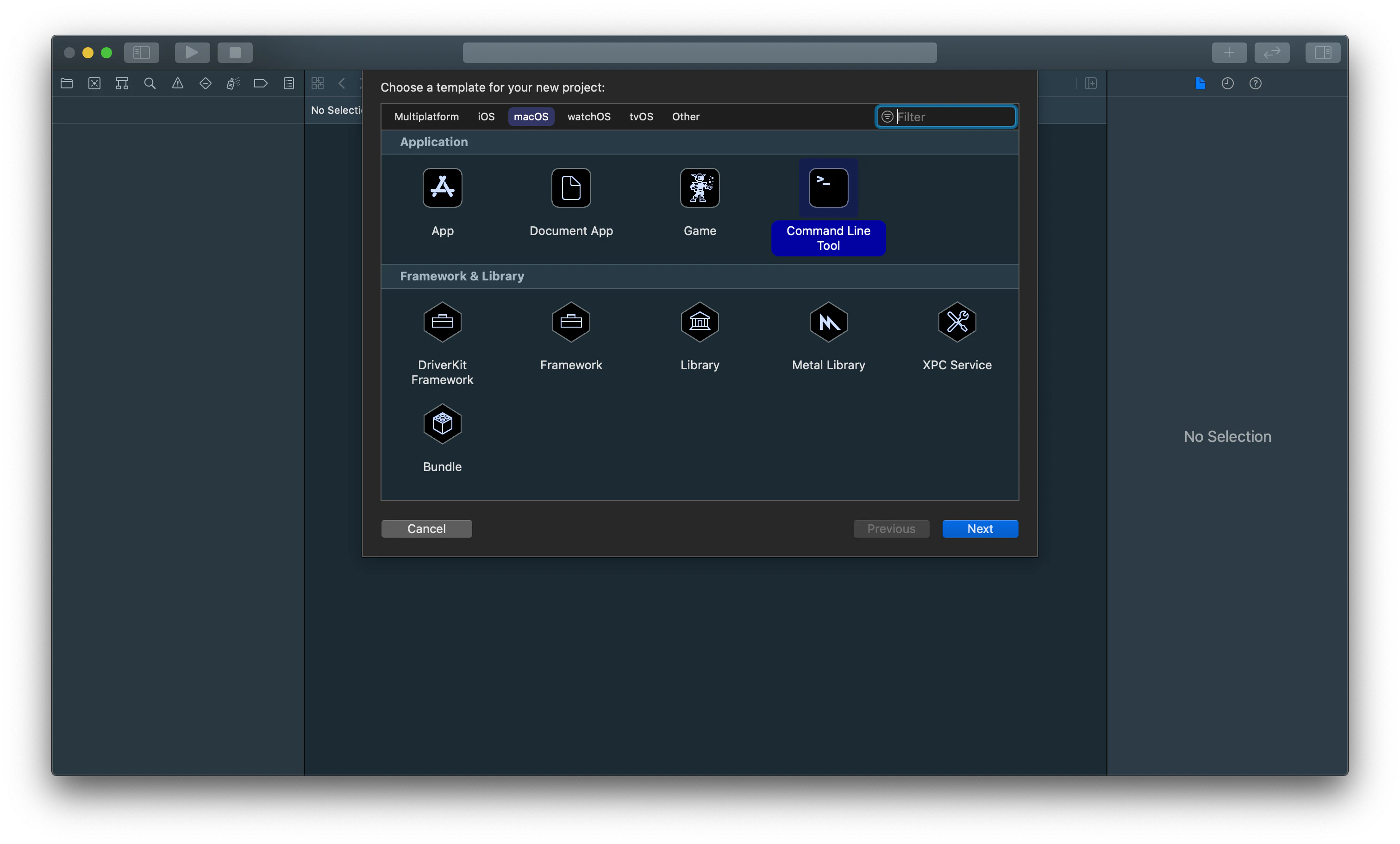The width and height of the screenshot is (1400, 844).
Task: Go back in editor history
Action: click(342, 83)
